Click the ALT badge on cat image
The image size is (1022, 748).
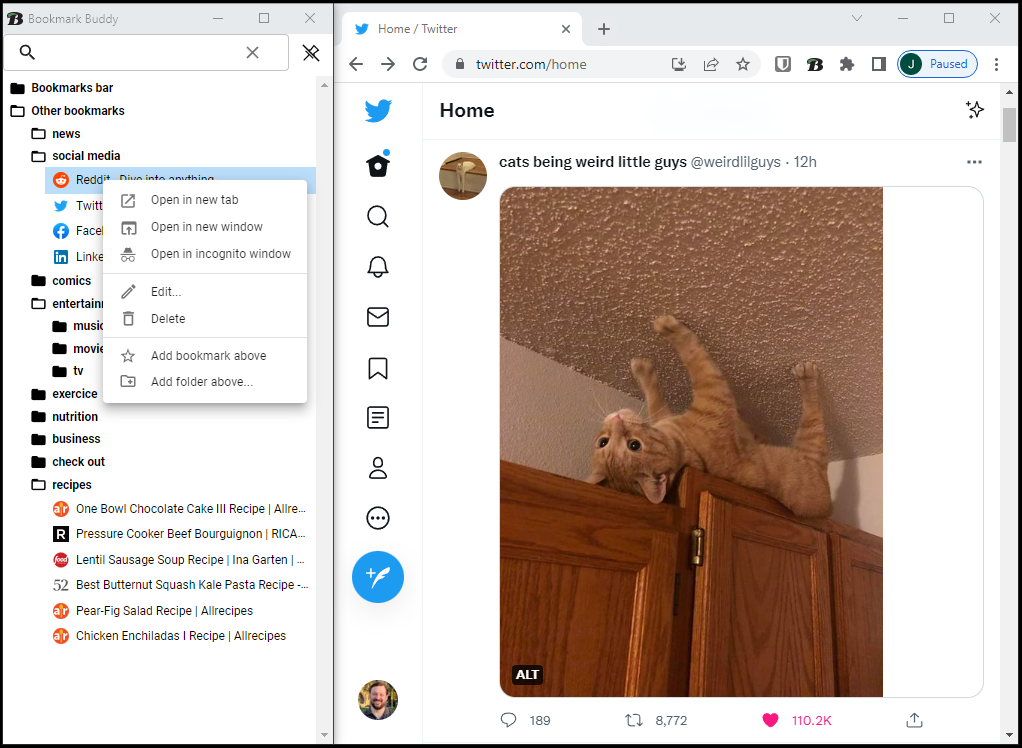[527, 675]
